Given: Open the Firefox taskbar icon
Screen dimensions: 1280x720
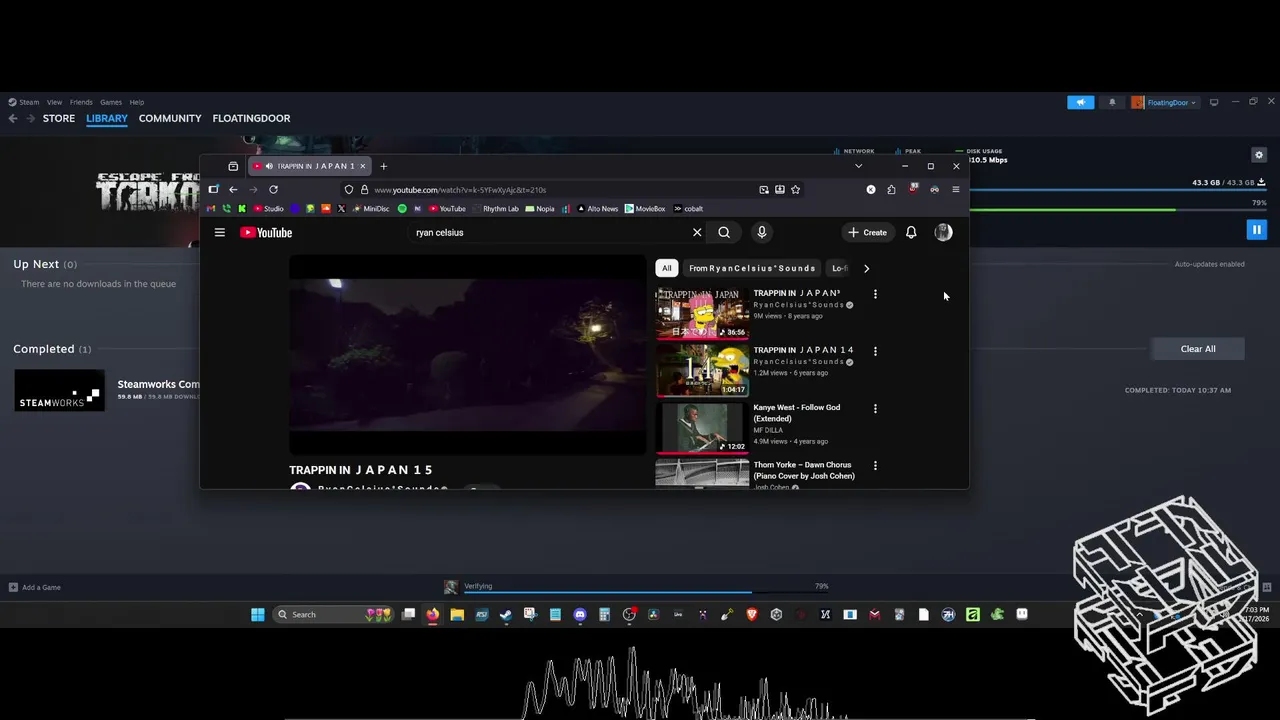Looking at the screenshot, I should point(433,614).
